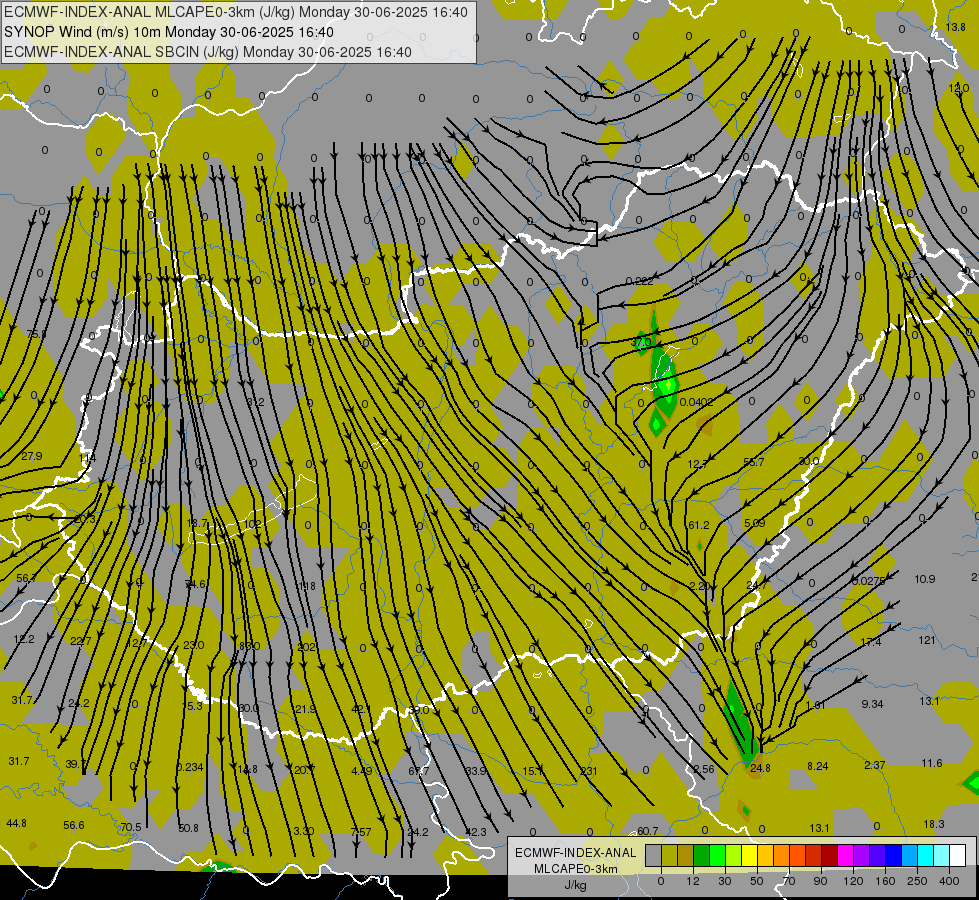
Task: Select the pure yellow swatch in the legend
Action: point(750,856)
